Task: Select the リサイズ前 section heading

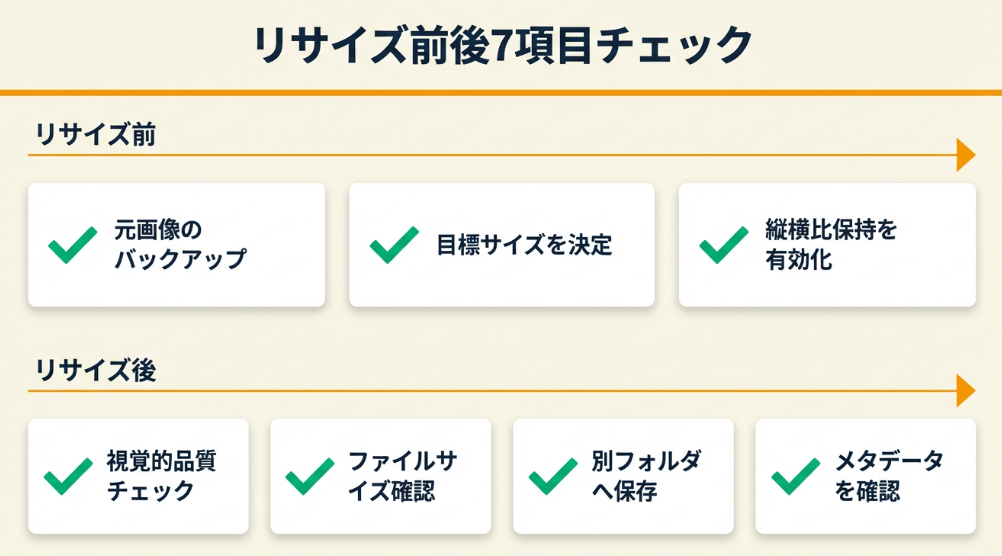Action: click(95, 134)
